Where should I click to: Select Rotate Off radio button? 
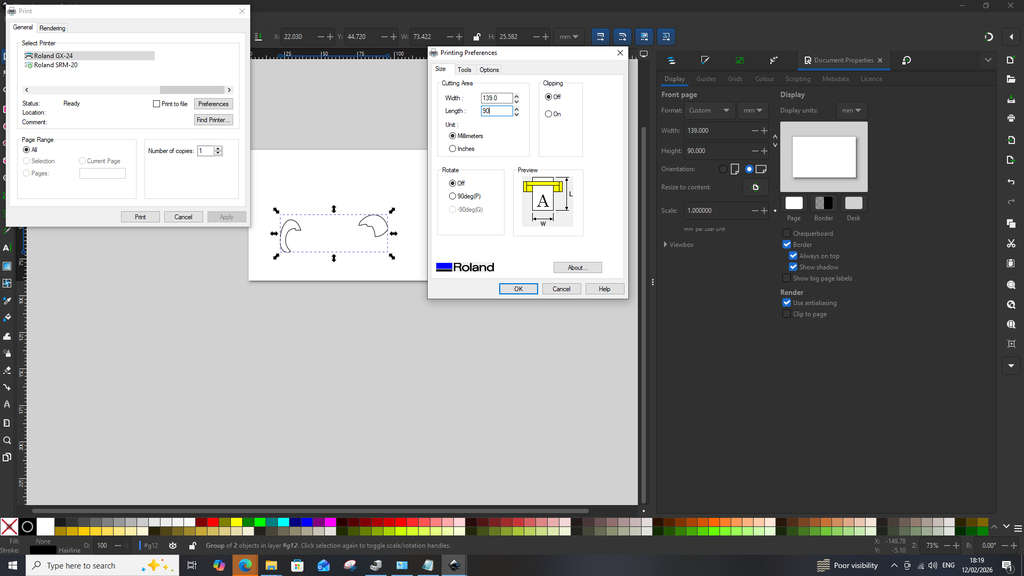pos(453,184)
